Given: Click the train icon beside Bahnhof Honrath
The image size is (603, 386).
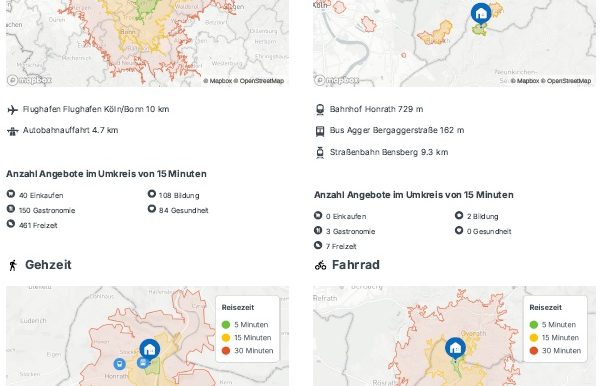Looking at the screenshot, I should tap(320, 110).
